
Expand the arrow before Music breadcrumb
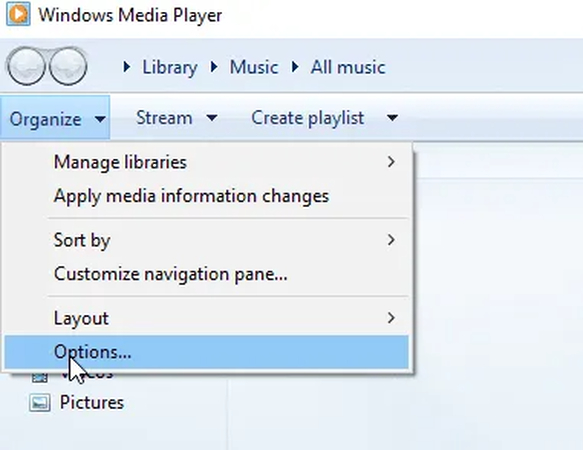[x=214, y=67]
